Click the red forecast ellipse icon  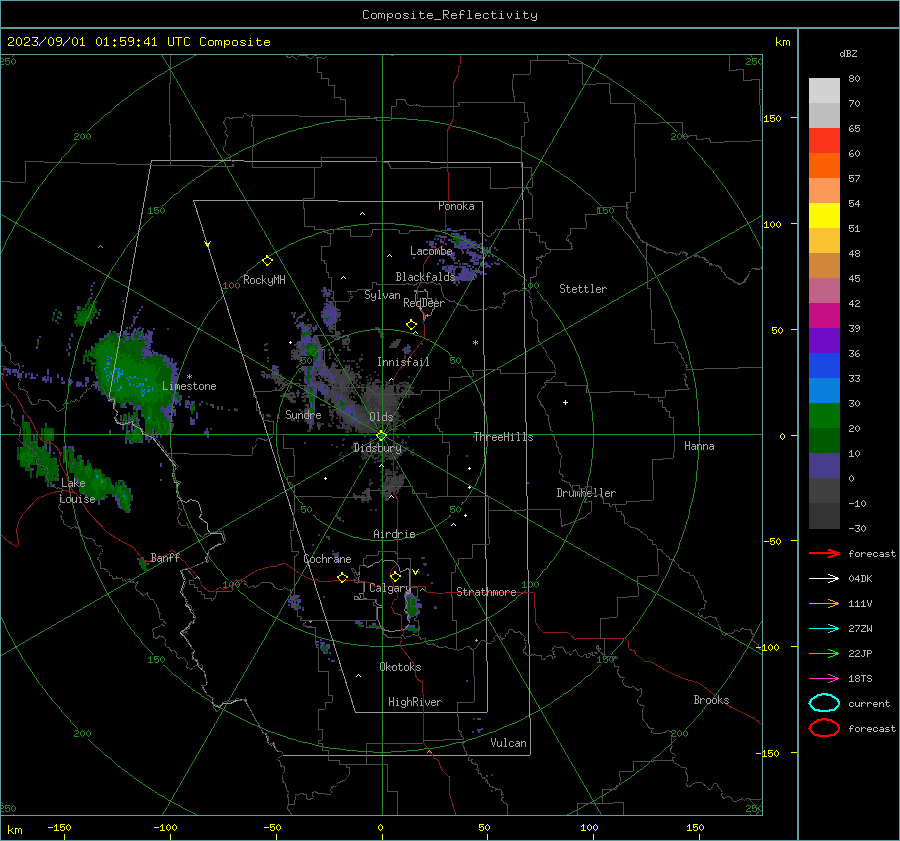coord(824,728)
